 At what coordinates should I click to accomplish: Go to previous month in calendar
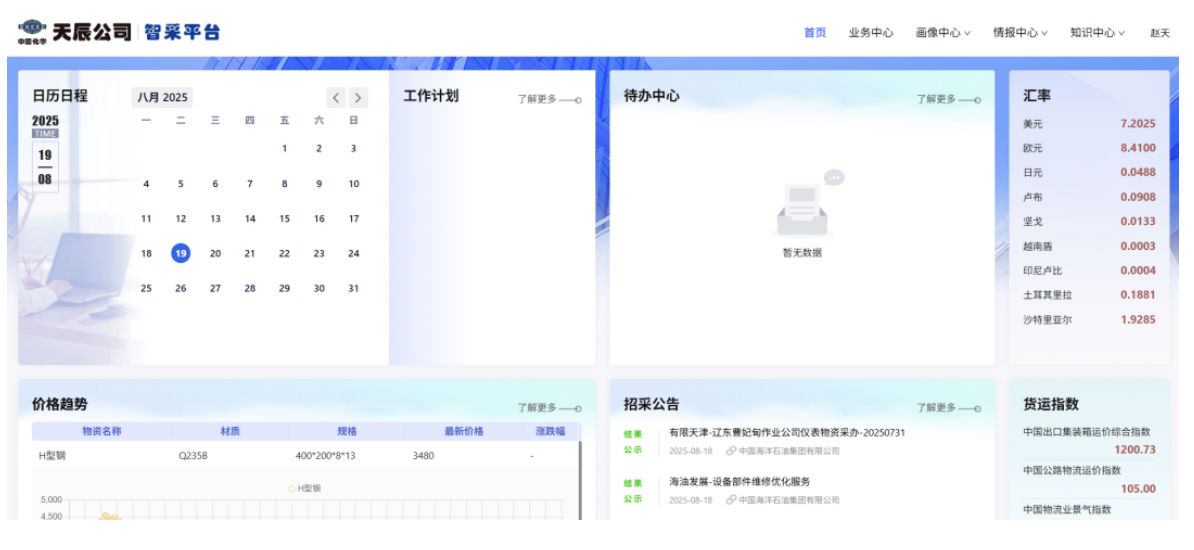(x=336, y=98)
